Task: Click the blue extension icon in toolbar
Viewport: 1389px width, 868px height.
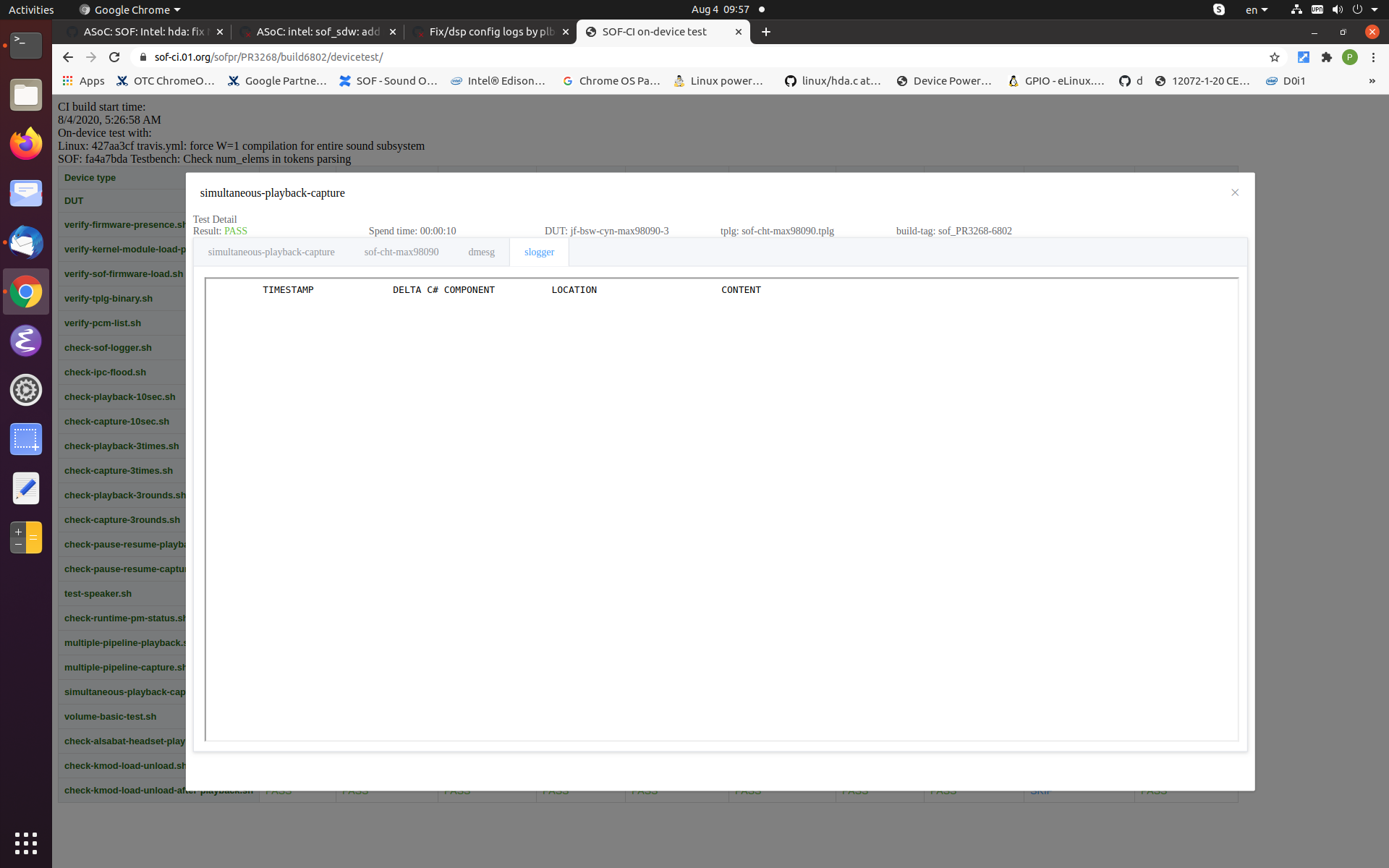Action: [x=1304, y=57]
